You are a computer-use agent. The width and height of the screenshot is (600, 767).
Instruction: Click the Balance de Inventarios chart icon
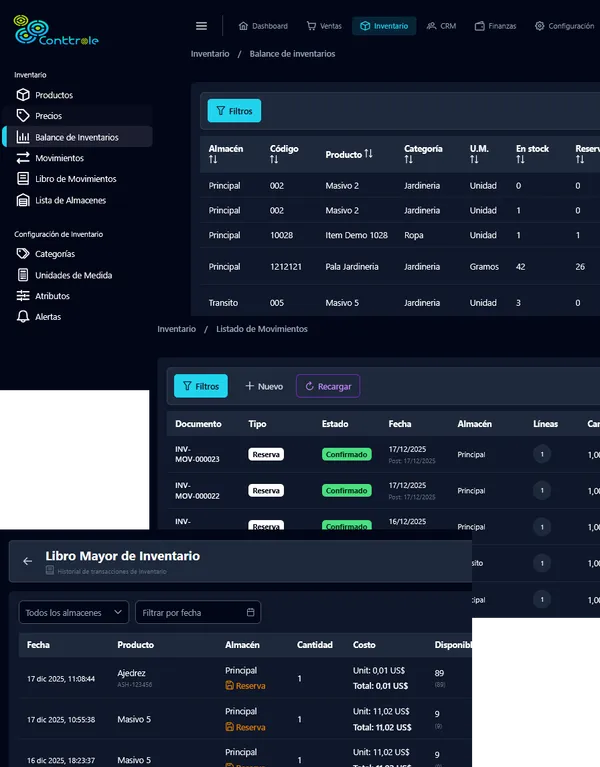point(23,137)
